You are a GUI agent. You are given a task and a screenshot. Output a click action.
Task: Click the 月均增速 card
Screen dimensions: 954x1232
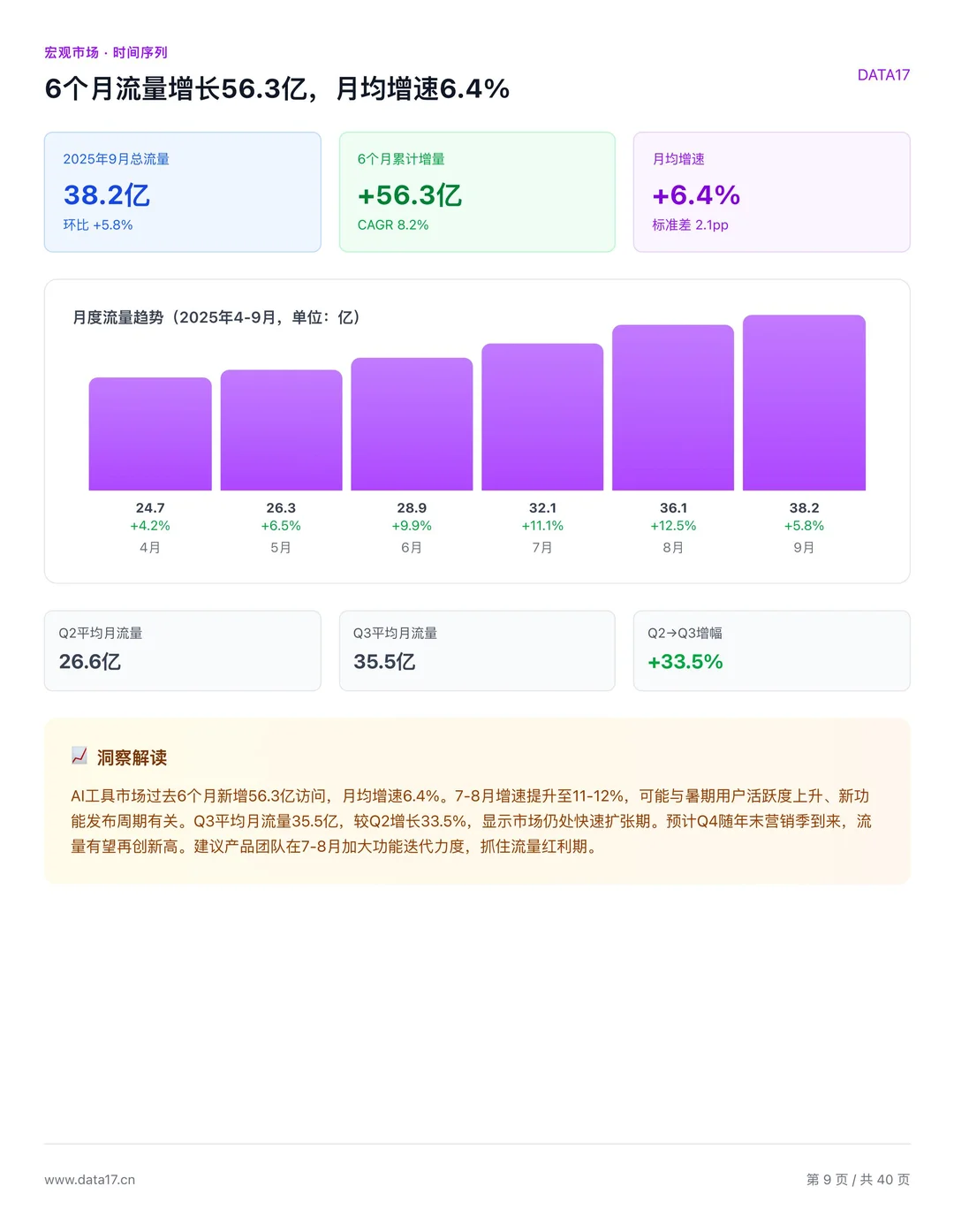771,192
